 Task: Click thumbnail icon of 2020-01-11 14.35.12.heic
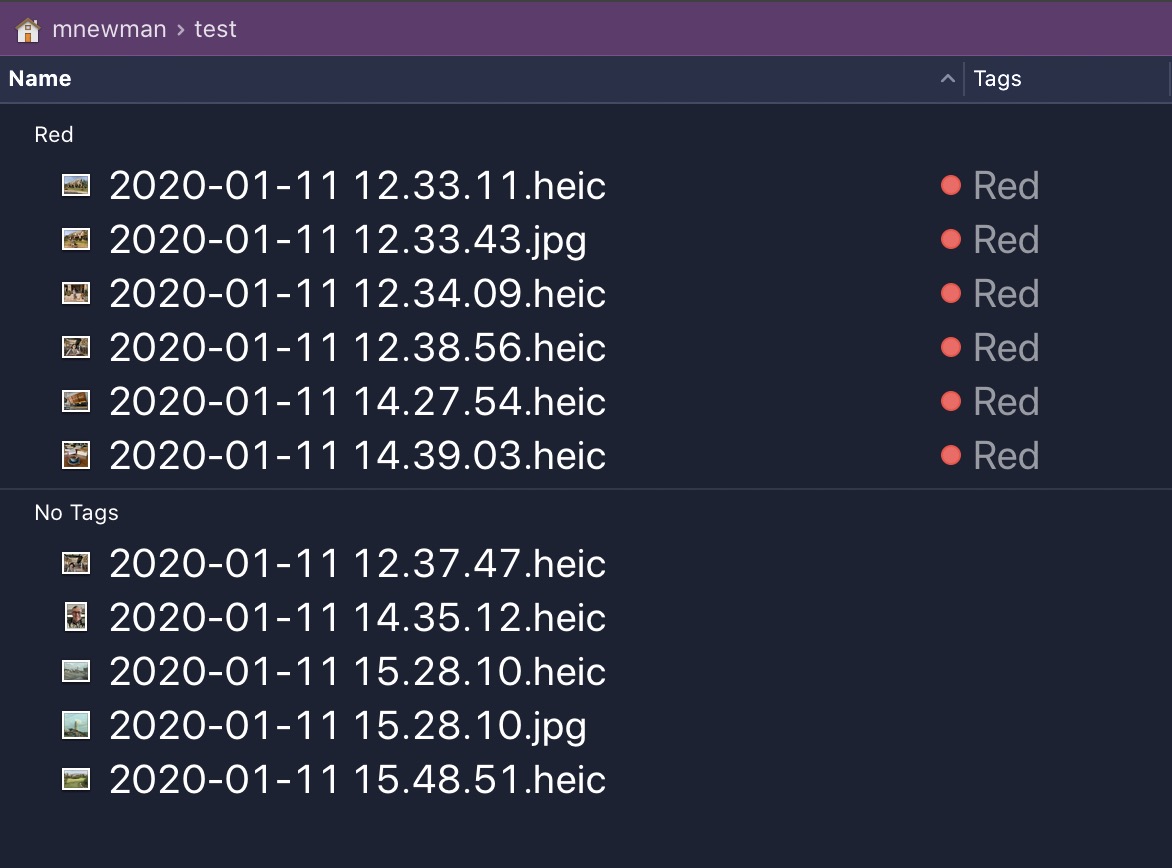click(76, 618)
